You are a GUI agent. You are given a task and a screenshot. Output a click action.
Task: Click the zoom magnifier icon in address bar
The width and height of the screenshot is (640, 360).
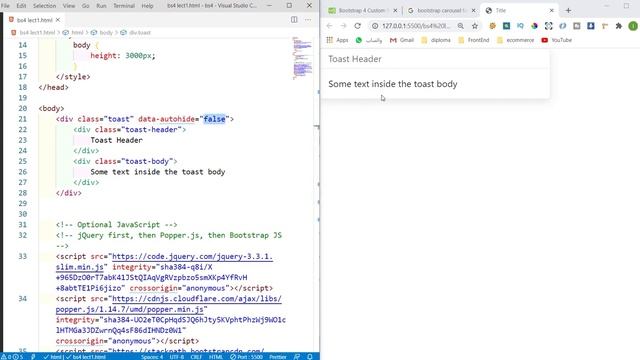tap(460, 26)
